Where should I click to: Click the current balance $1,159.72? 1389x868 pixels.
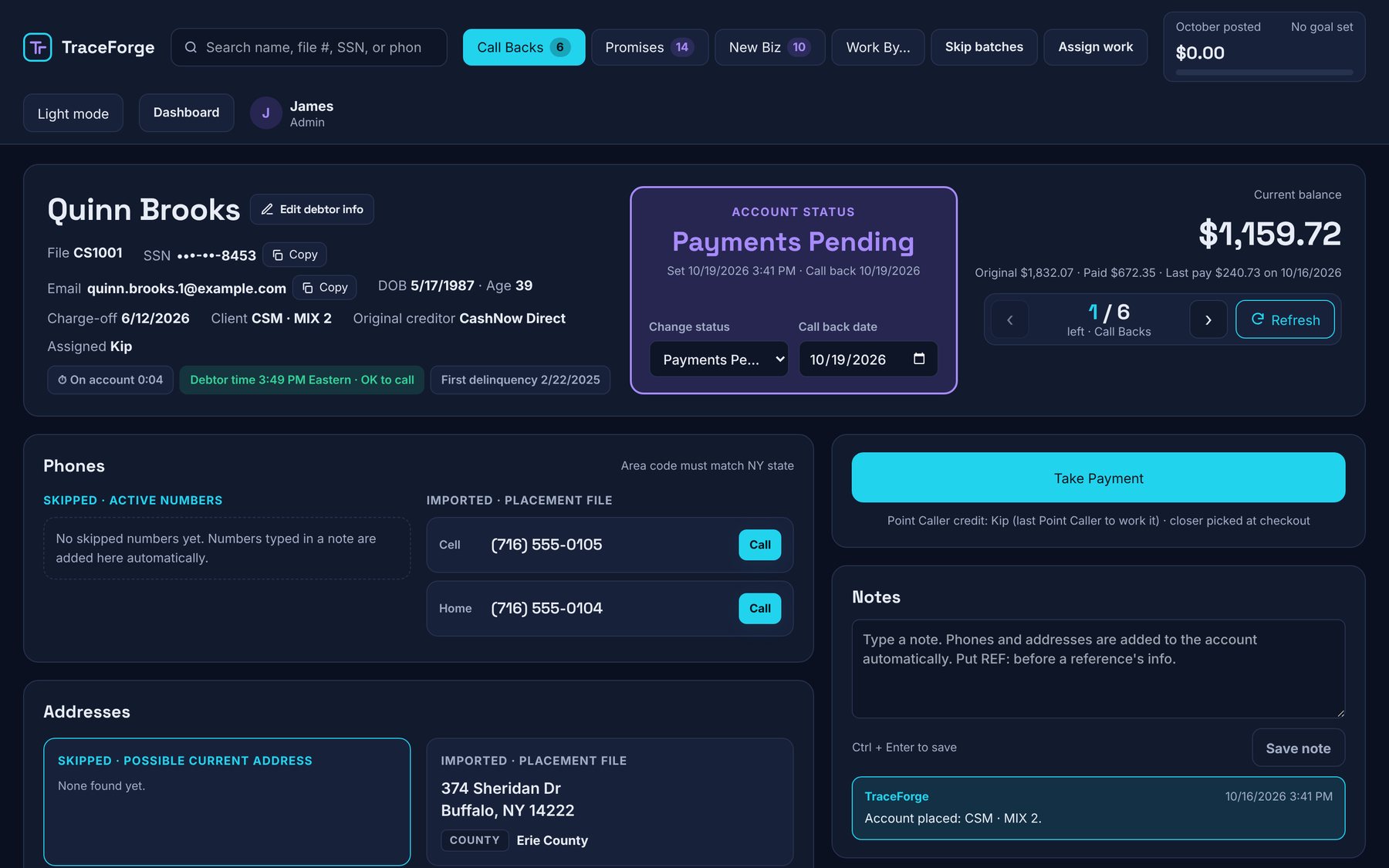pos(1269,234)
